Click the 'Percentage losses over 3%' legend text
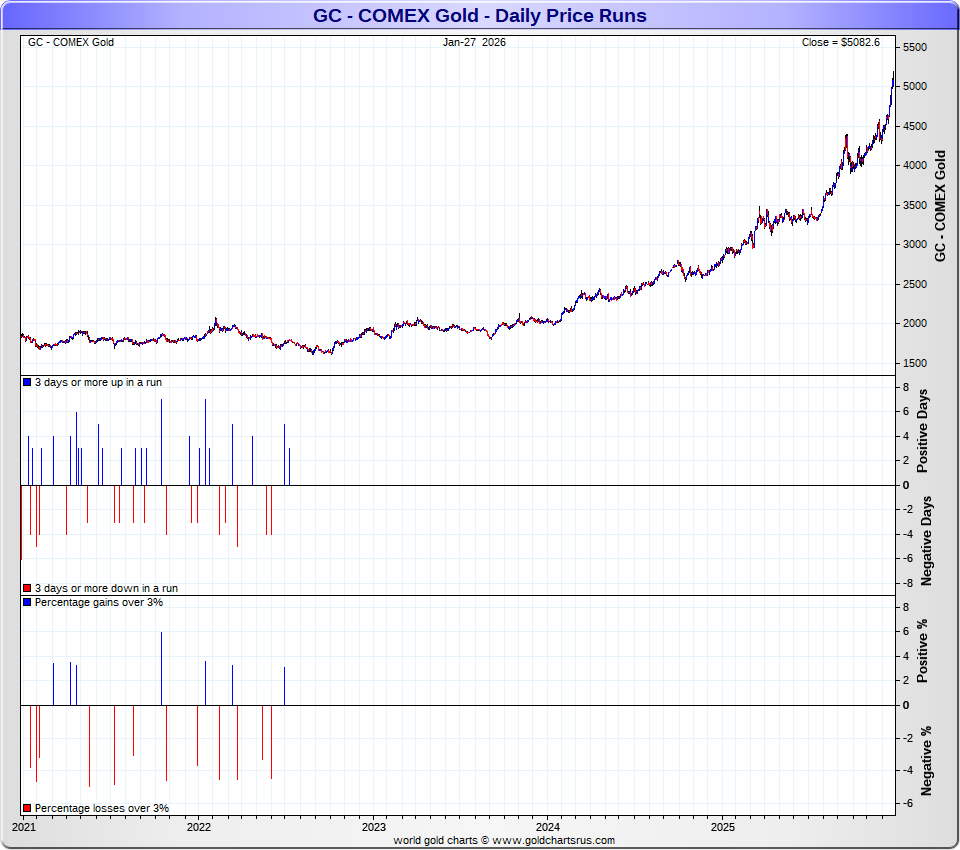This screenshot has height=850, width=960. (102, 808)
